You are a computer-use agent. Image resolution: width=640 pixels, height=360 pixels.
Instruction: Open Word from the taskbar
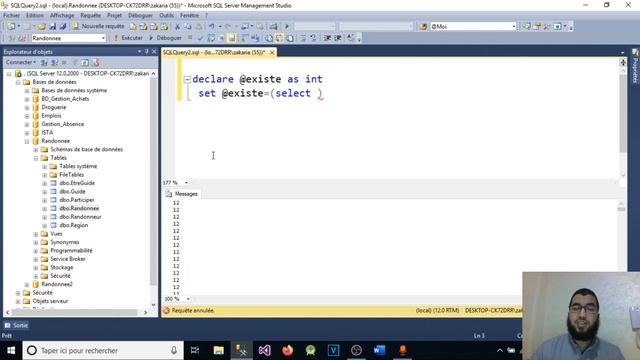[x=379, y=351]
